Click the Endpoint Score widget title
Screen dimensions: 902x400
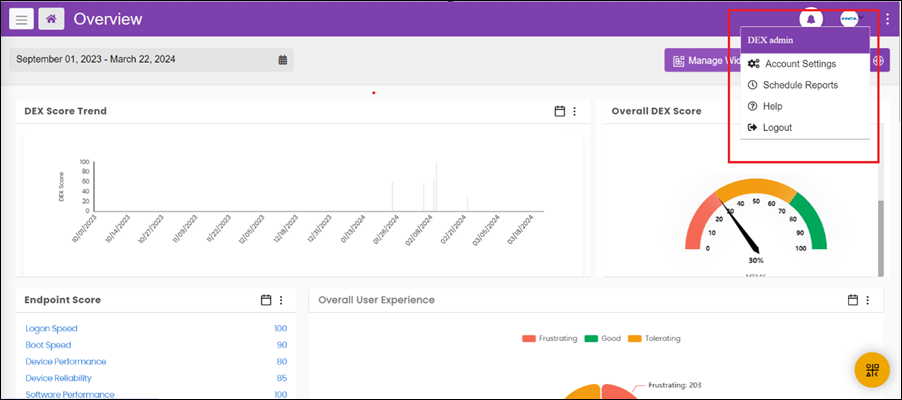pos(63,300)
